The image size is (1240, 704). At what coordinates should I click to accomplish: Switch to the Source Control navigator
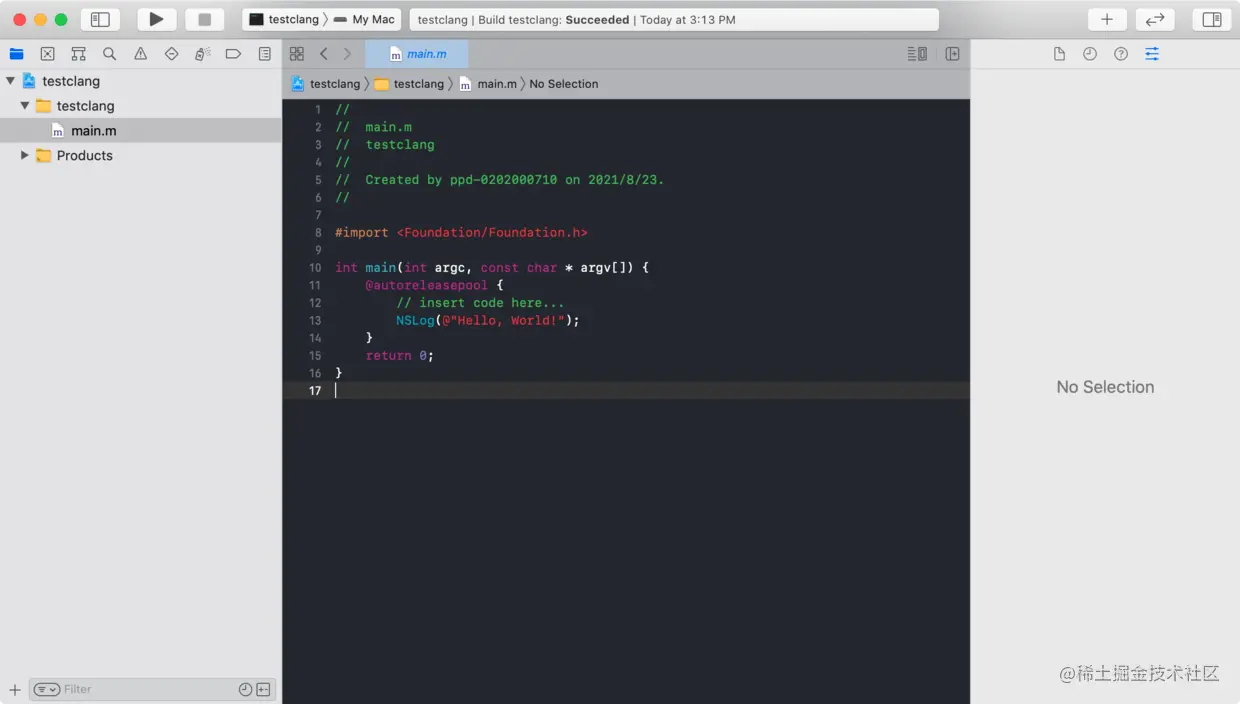tap(47, 54)
